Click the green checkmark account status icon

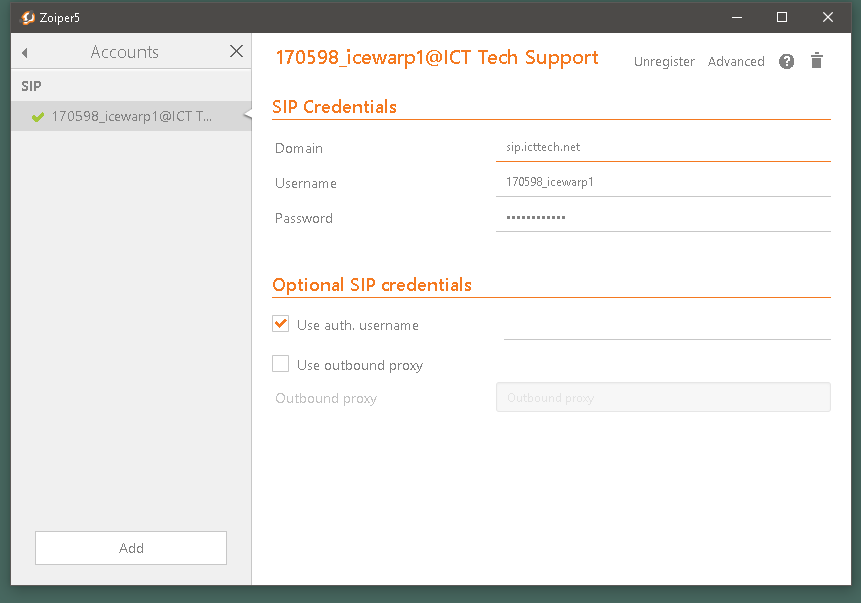(x=38, y=116)
